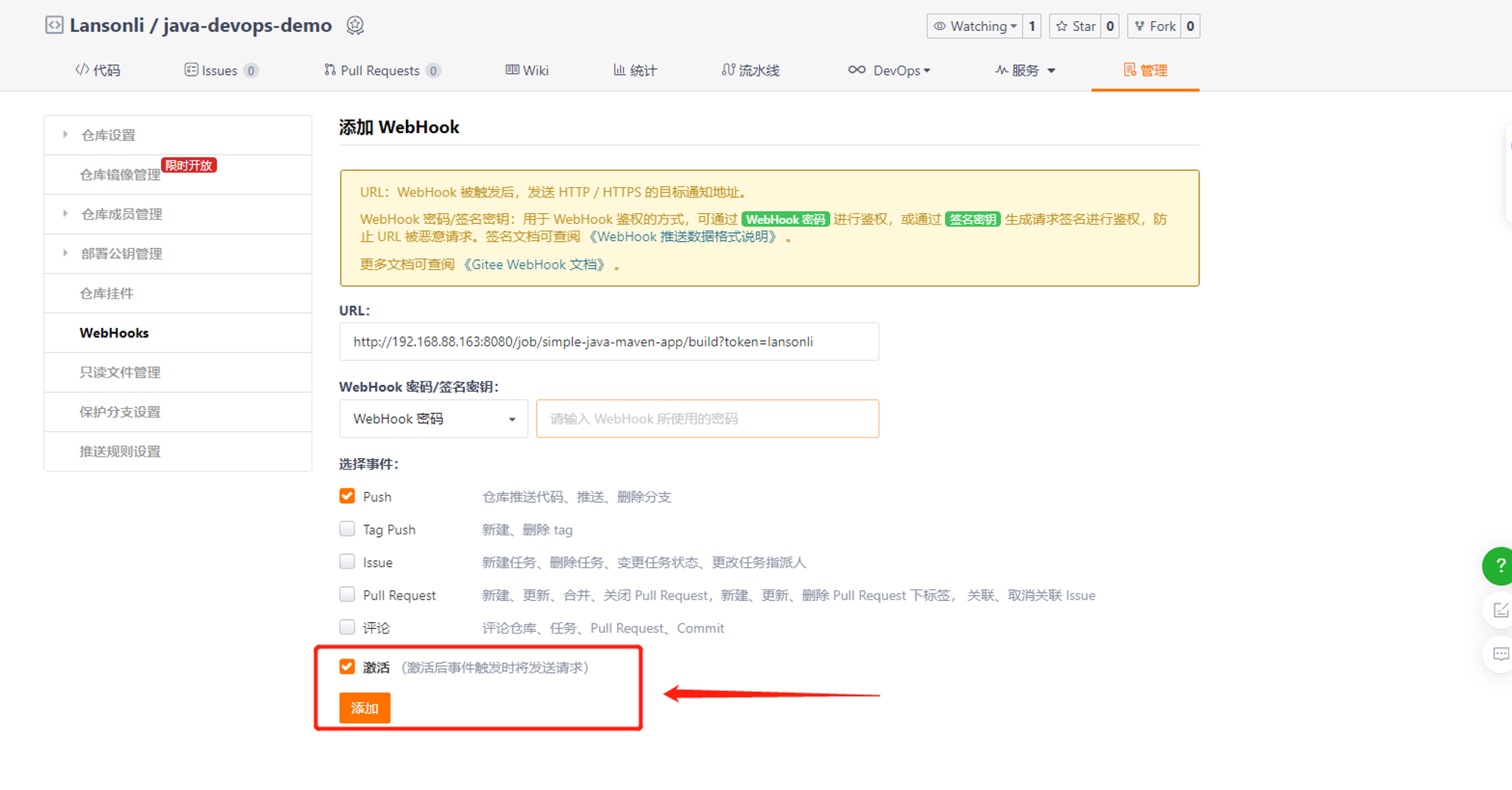The image size is (1512, 790).
Task: Check the Tag Push event checkbox
Action: click(347, 529)
